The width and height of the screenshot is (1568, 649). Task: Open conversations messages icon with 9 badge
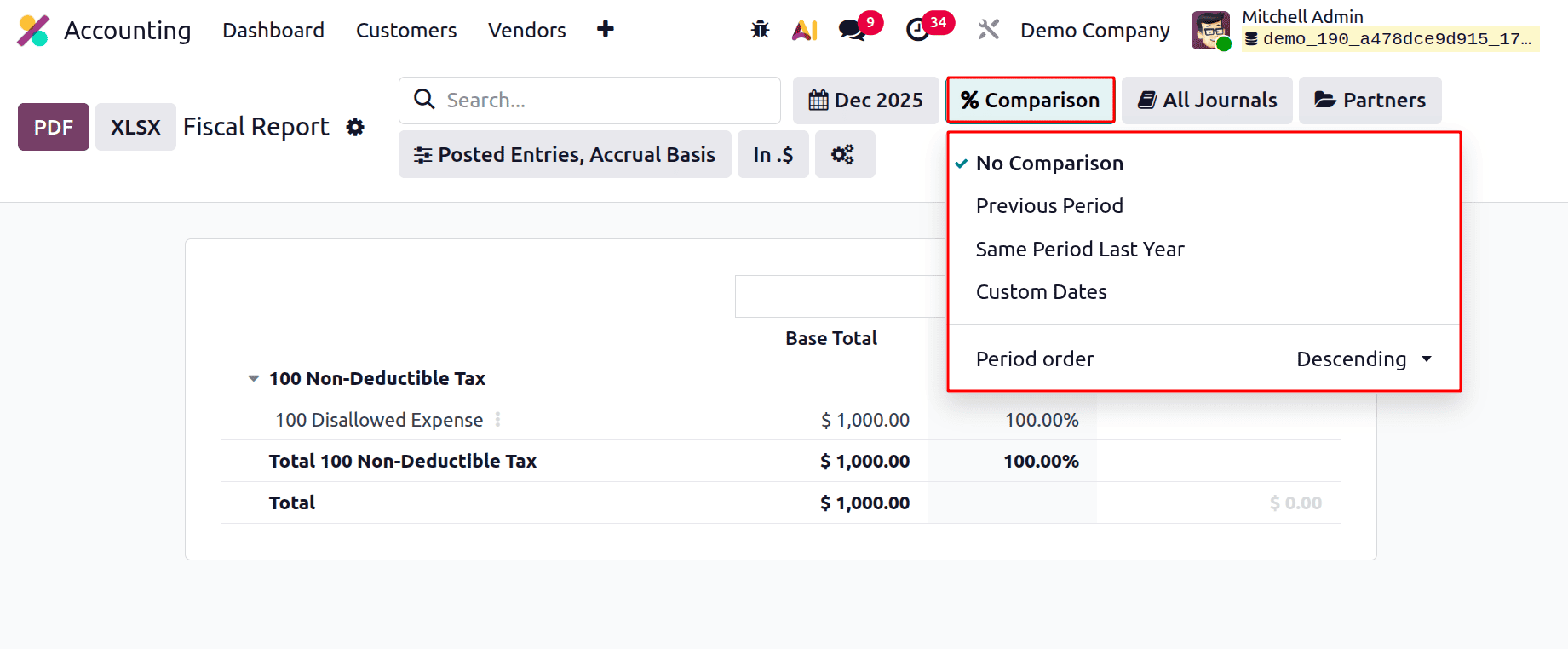[853, 30]
